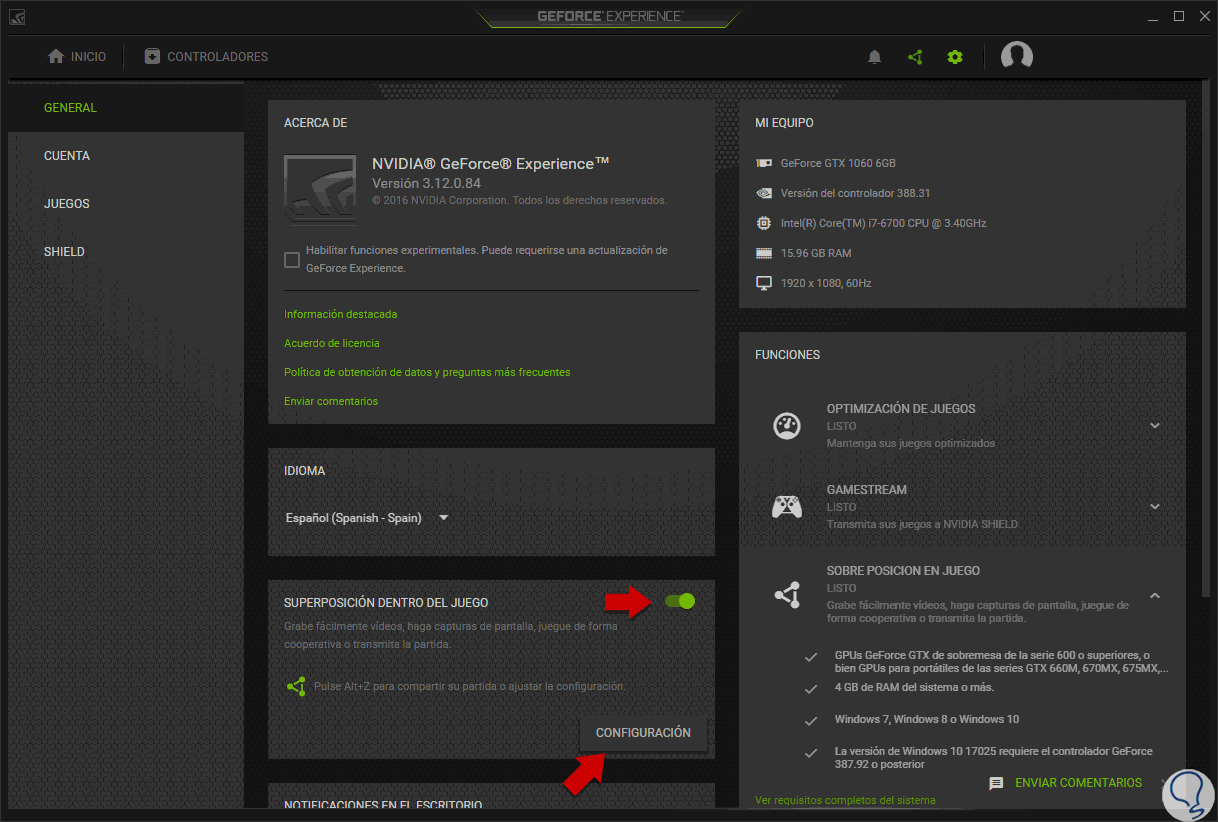Click the GameStream controller icon
The width and height of the screenshot is (1218, 822).
click(787, 507)
